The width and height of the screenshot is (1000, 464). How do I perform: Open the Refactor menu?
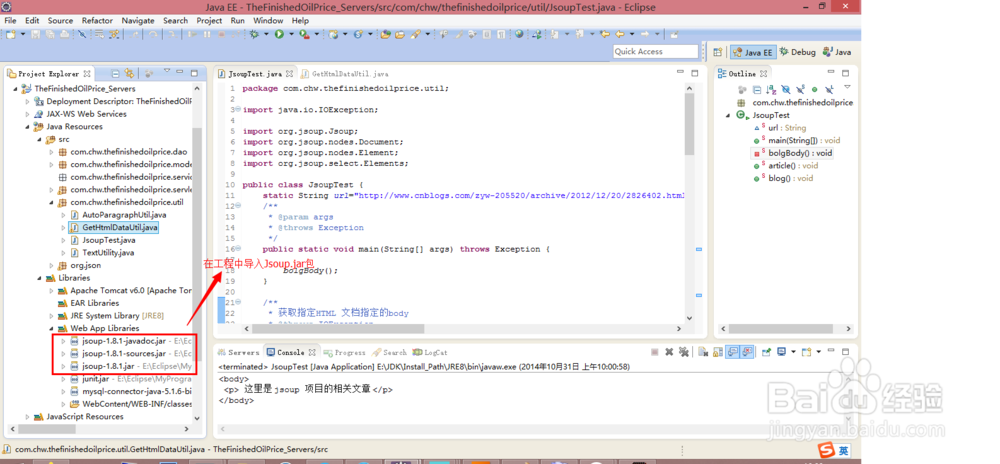(x=98, y=20)
